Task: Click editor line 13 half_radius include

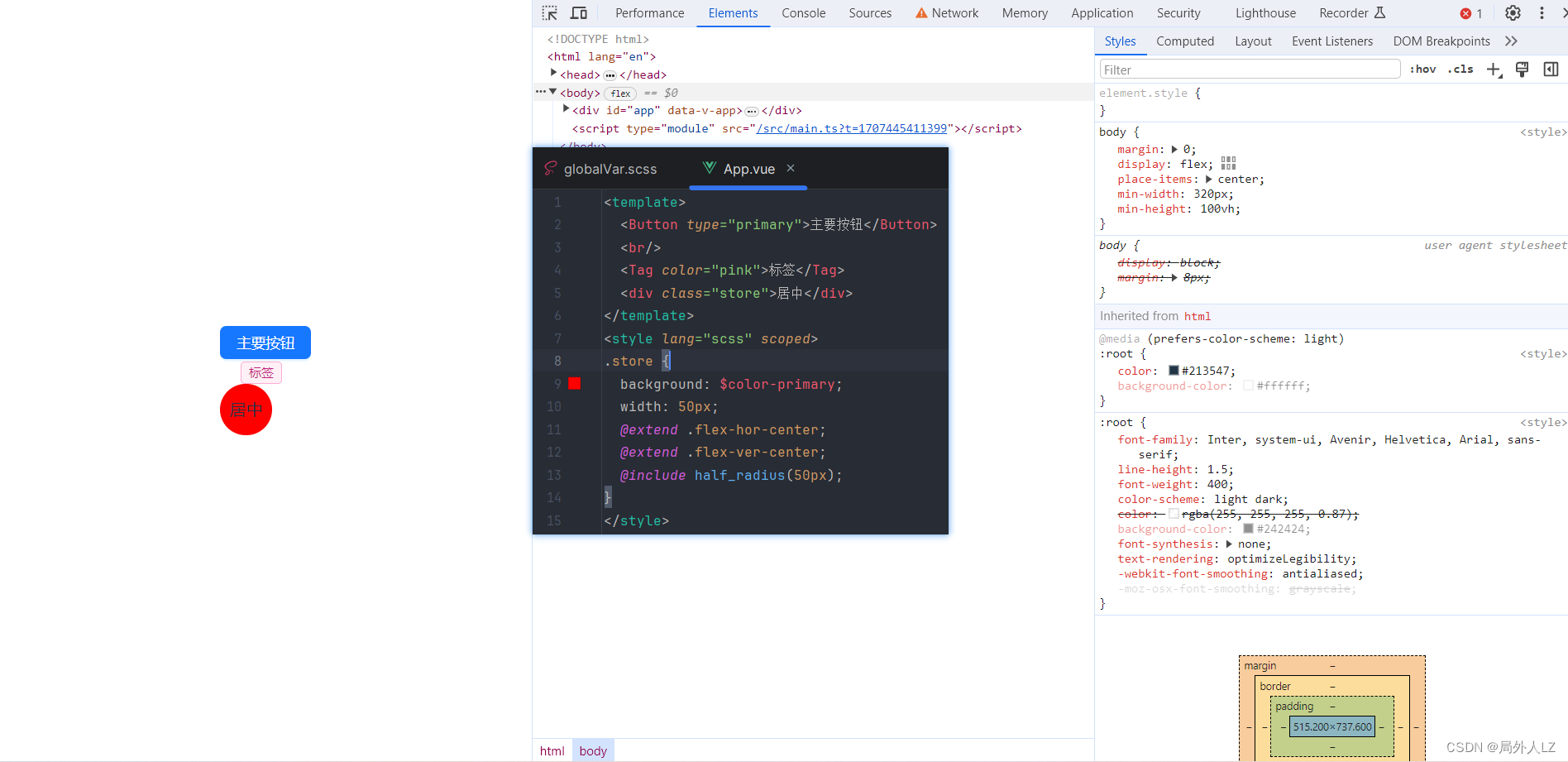Action: coord(731,475)
